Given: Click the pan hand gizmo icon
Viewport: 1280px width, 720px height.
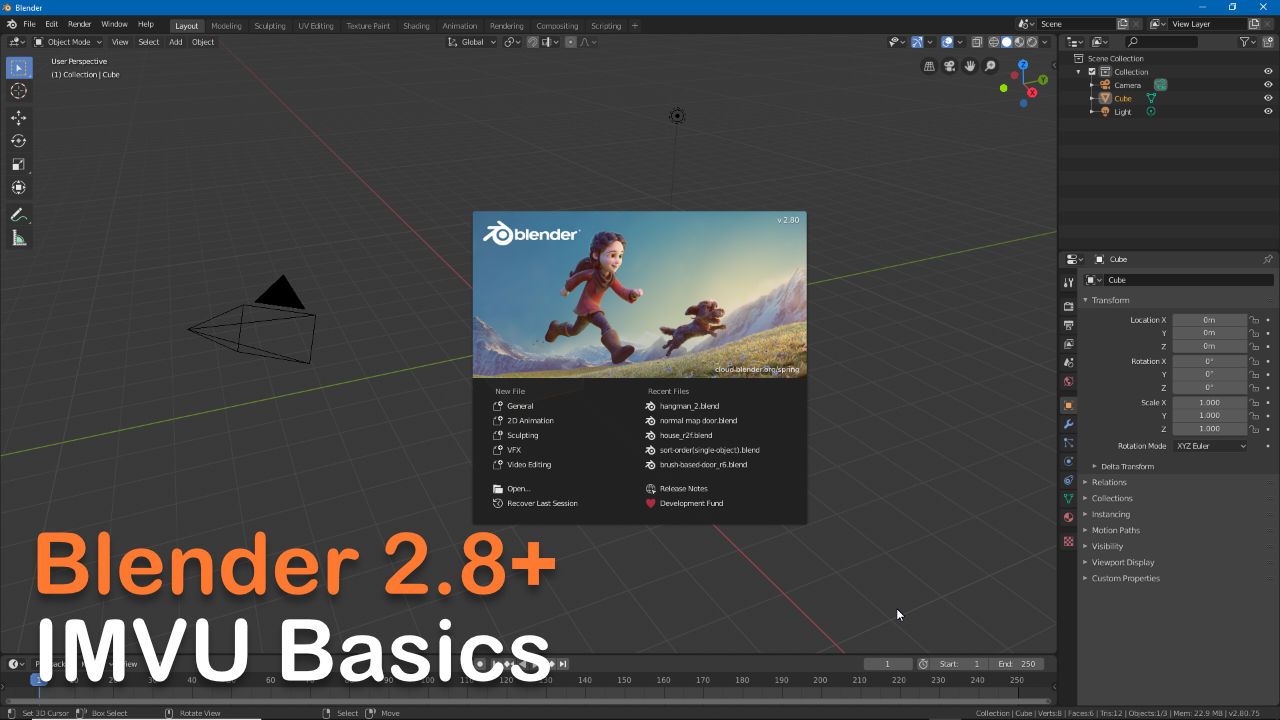Looking at the screenshot, I should point(970,66).
